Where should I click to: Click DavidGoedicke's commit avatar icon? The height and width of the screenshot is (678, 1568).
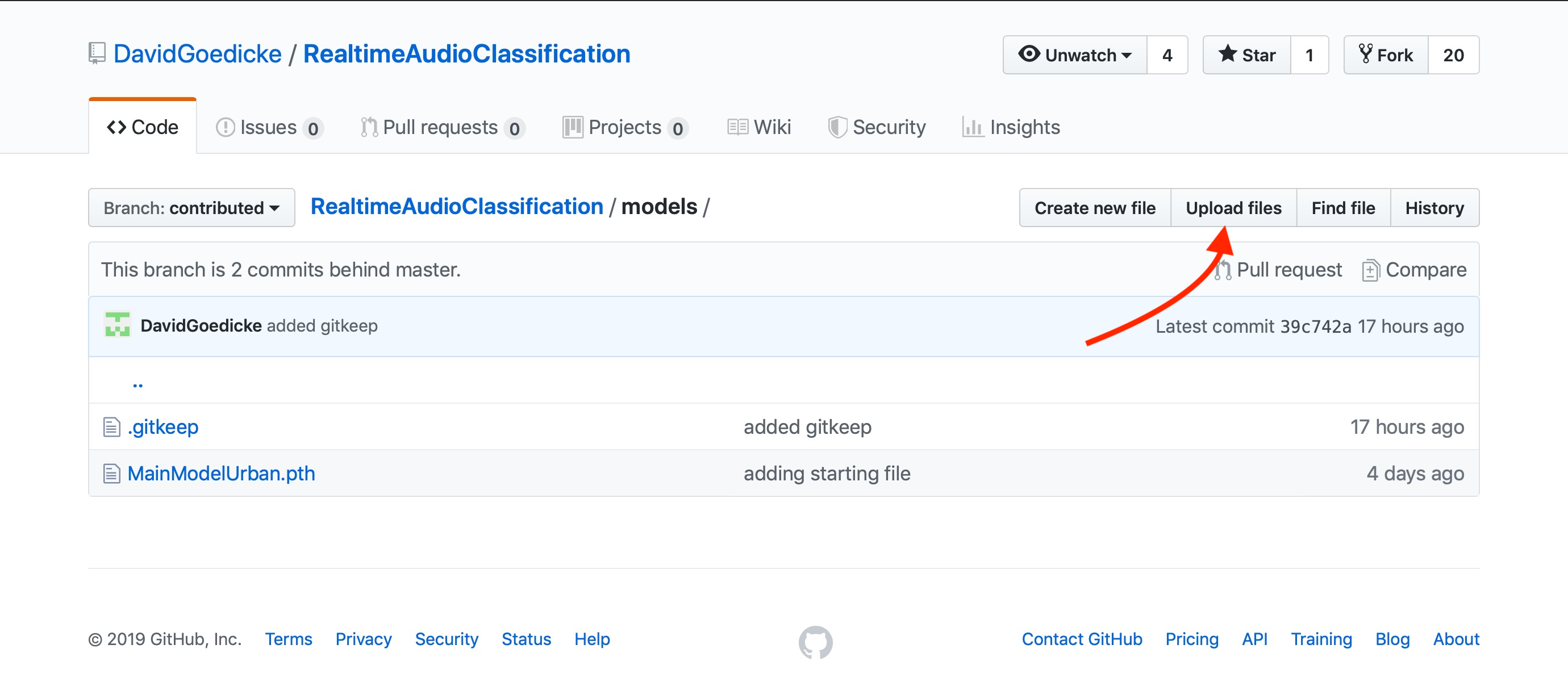(118, 324)
